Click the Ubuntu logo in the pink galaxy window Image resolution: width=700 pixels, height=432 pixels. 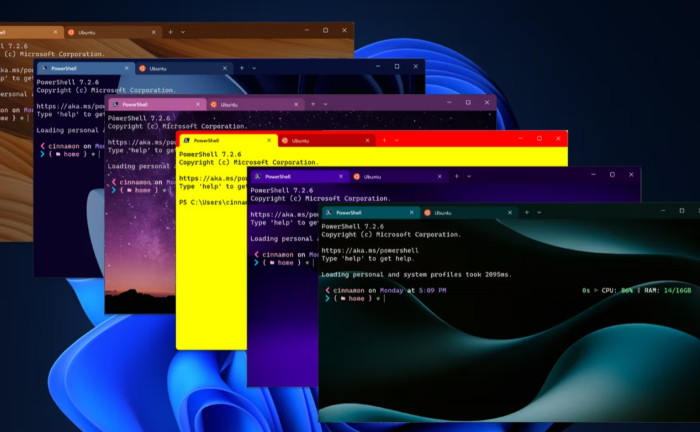click(x=214, y=104)
